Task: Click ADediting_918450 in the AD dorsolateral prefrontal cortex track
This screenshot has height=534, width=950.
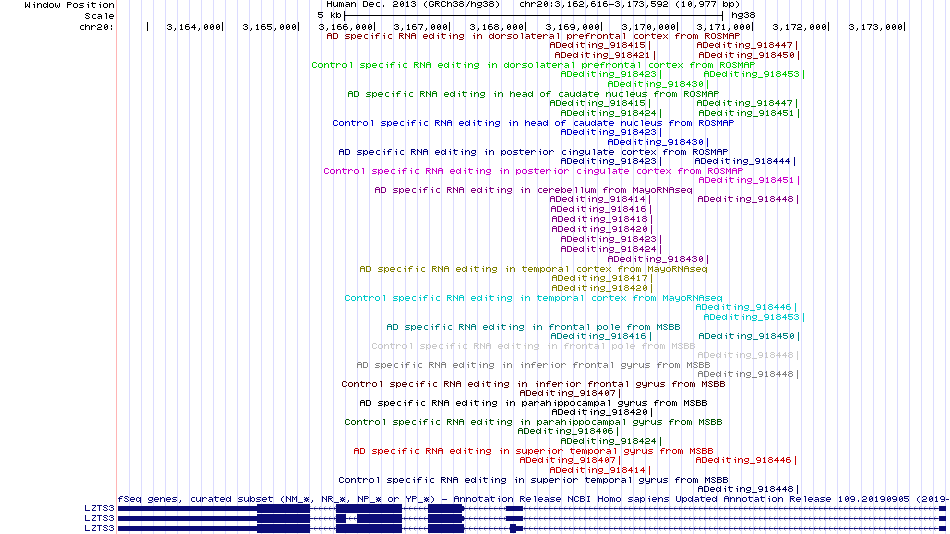Action: point(749,55)
